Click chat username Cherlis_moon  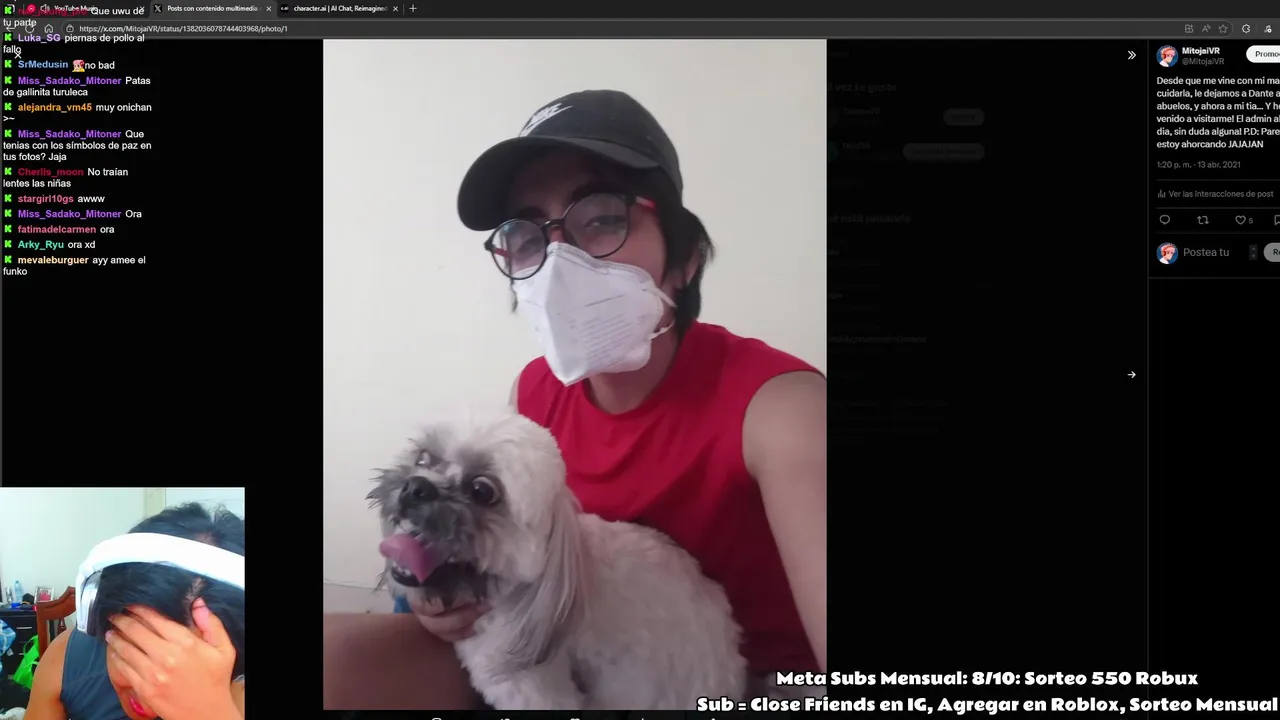50,172
